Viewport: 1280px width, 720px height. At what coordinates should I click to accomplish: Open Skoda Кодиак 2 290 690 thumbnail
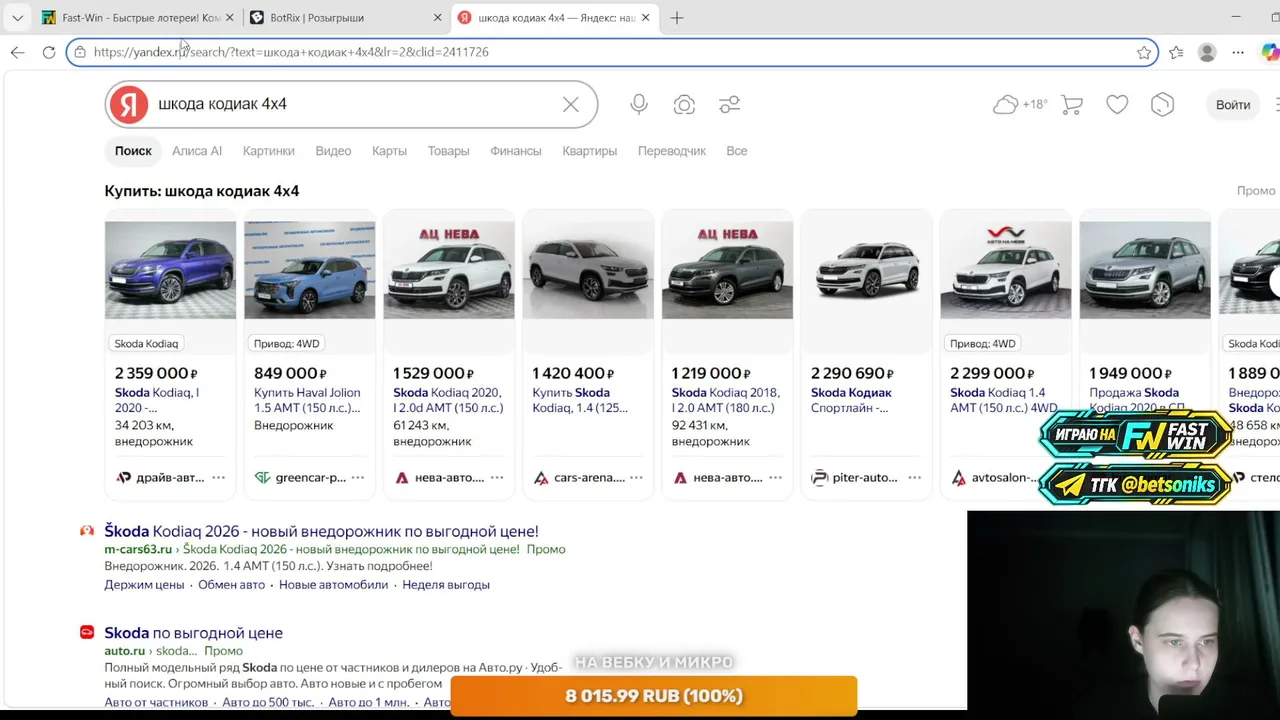pos(866,270)
